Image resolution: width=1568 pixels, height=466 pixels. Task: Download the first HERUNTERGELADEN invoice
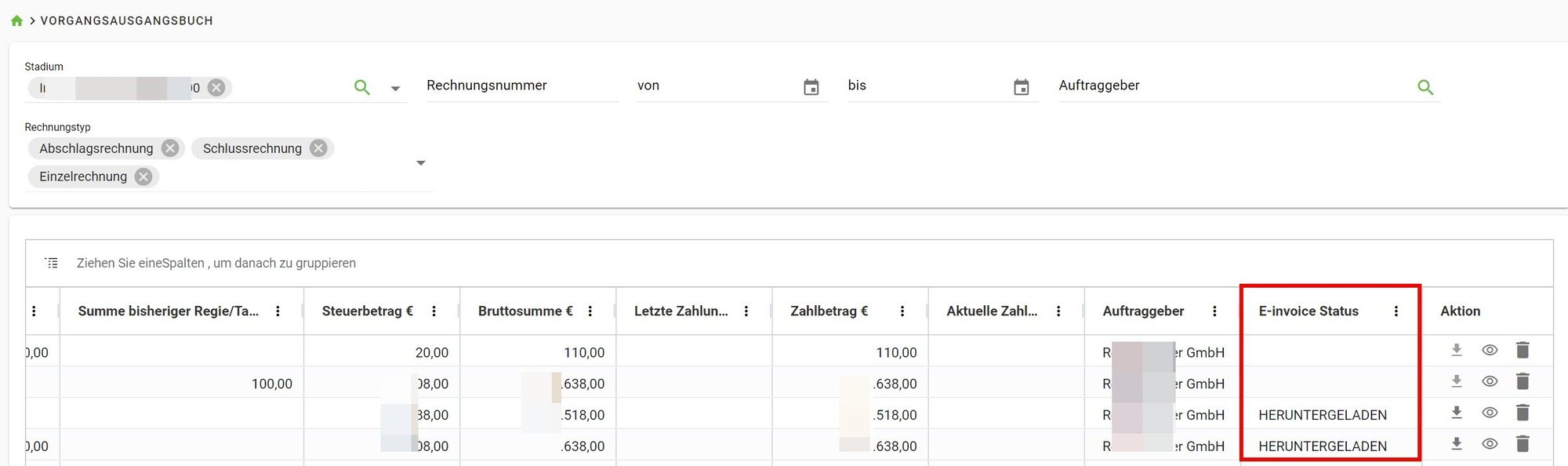(1457, 413)
